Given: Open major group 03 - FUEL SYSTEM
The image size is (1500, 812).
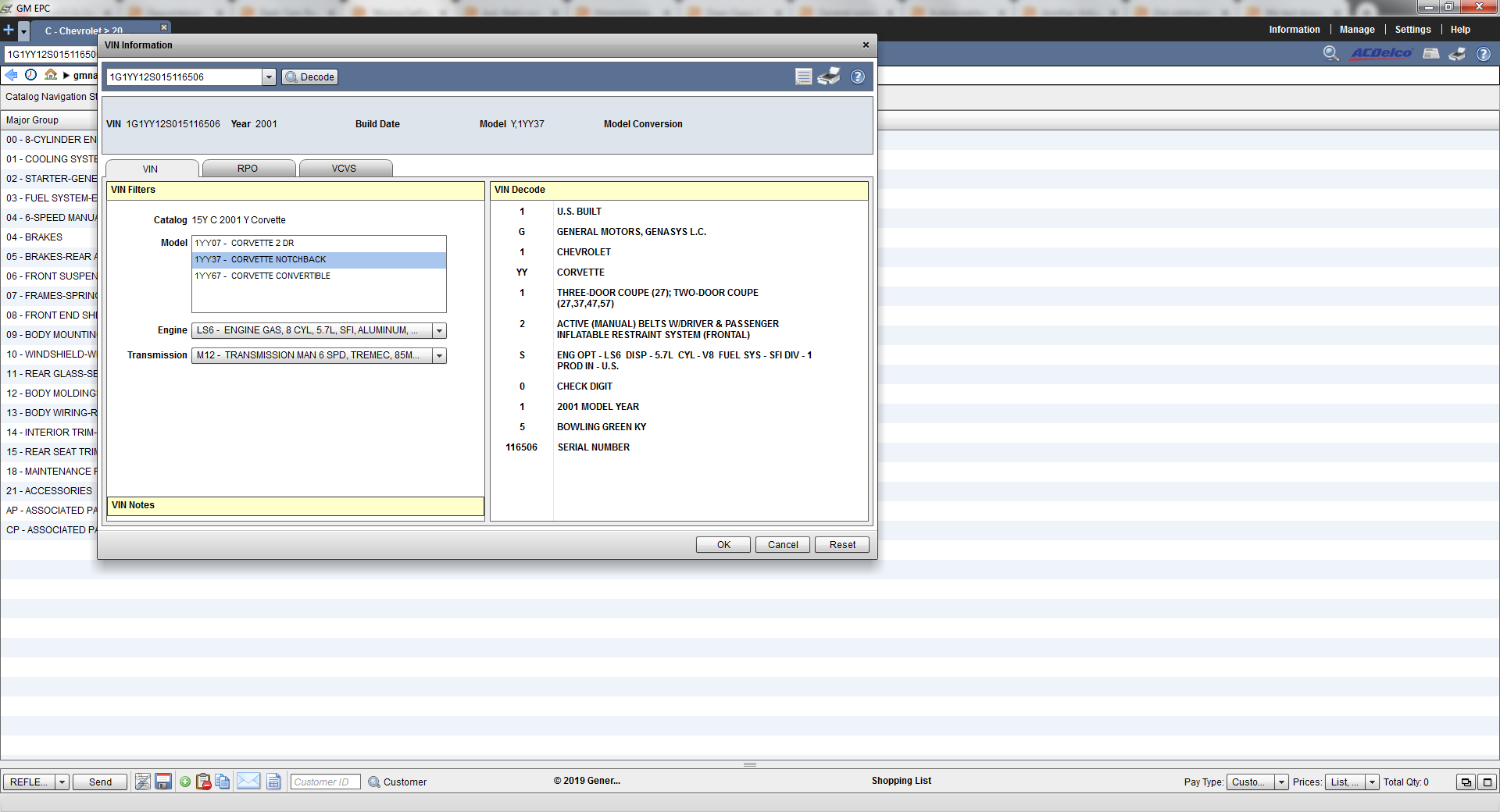Looking at the screenshot, I should point(49,198).
